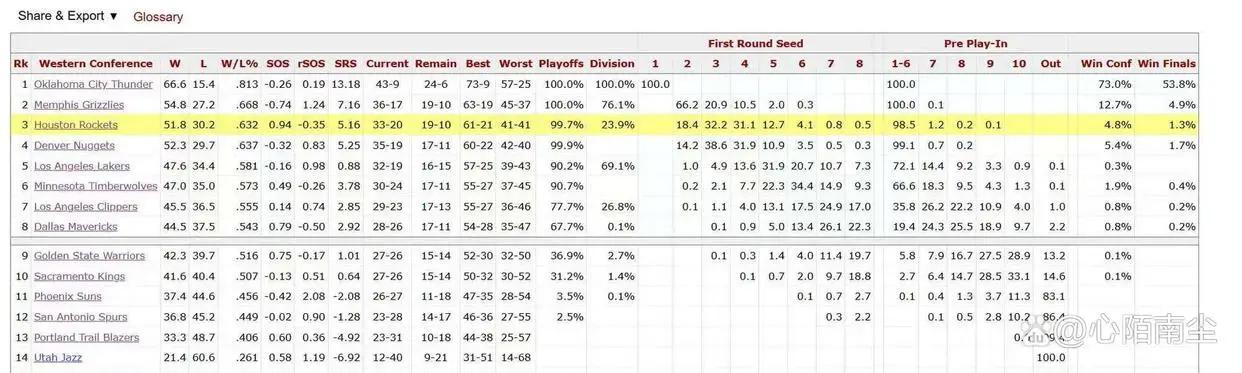Open the Dallas Mavericks team link

click(x=76, y=227)
